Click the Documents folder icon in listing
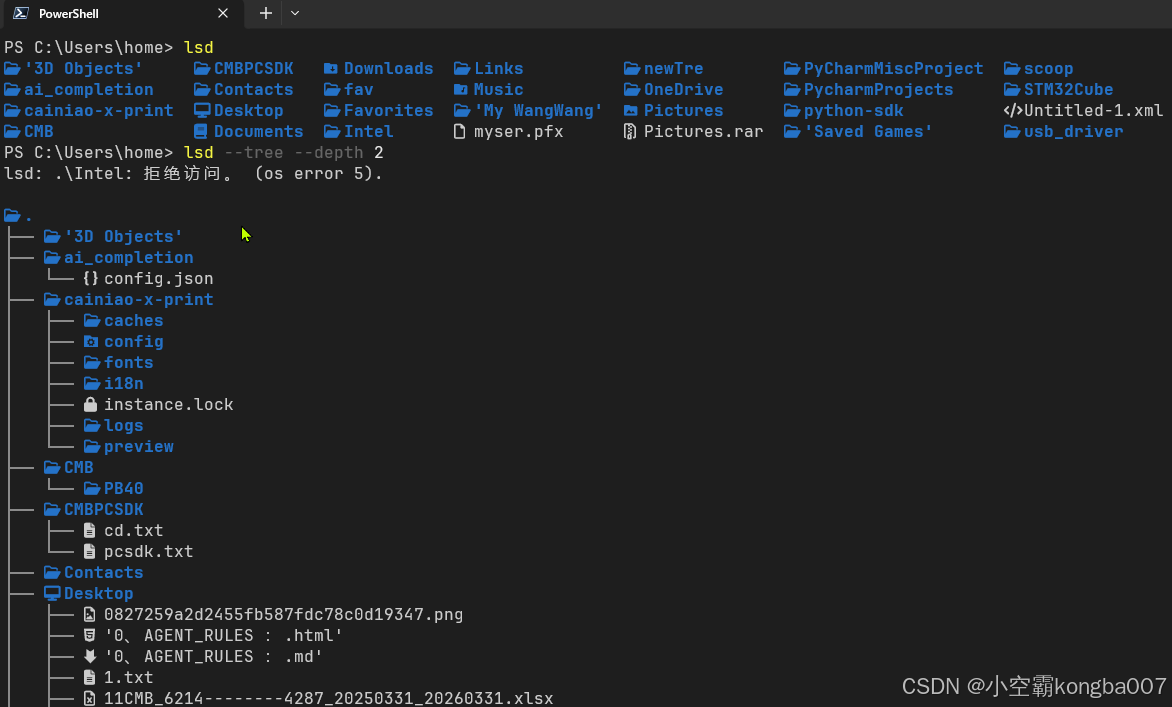Screen dimensions: 1172x707 click(201, 132)
